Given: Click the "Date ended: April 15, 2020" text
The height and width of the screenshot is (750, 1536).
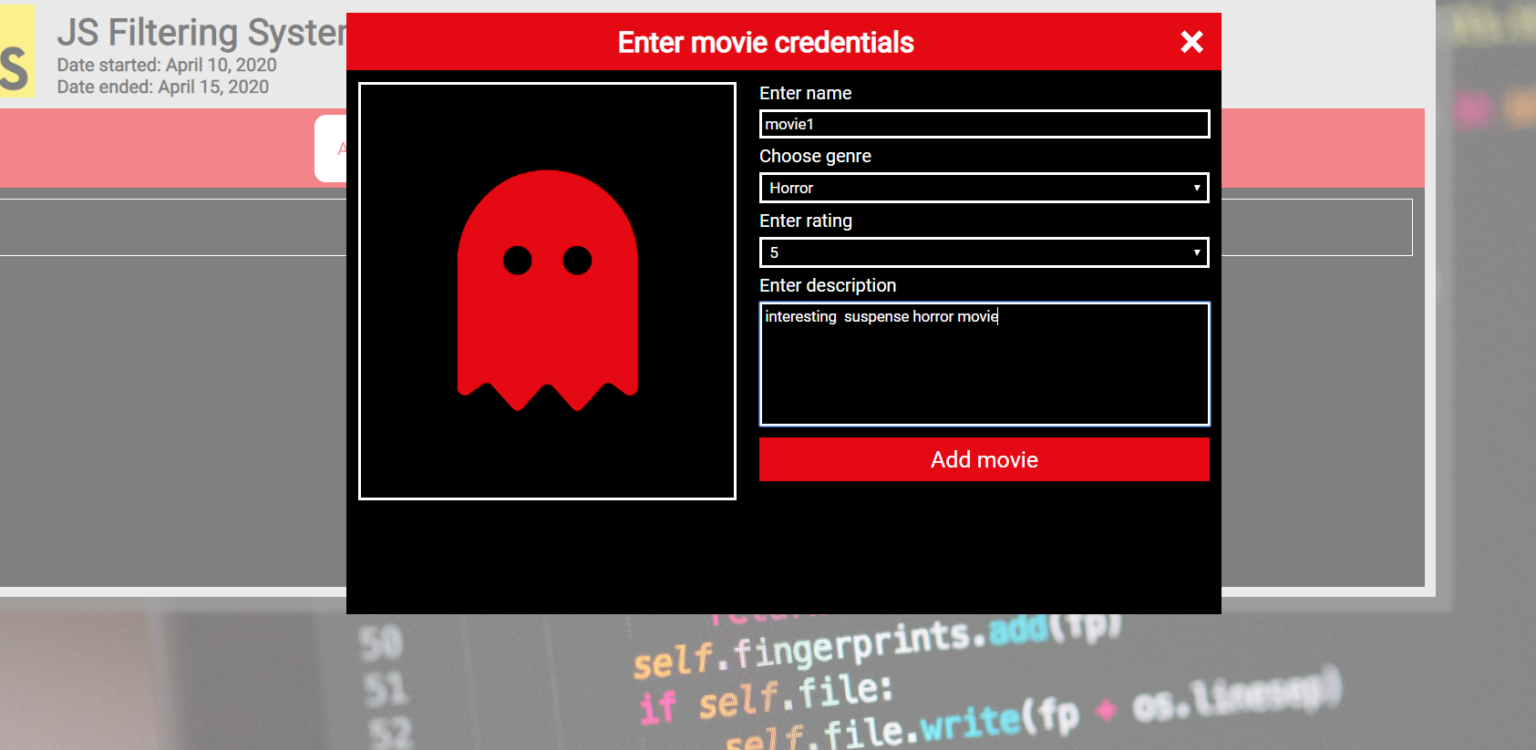Looking at the screenshot, I should click(x=162, y=87).
